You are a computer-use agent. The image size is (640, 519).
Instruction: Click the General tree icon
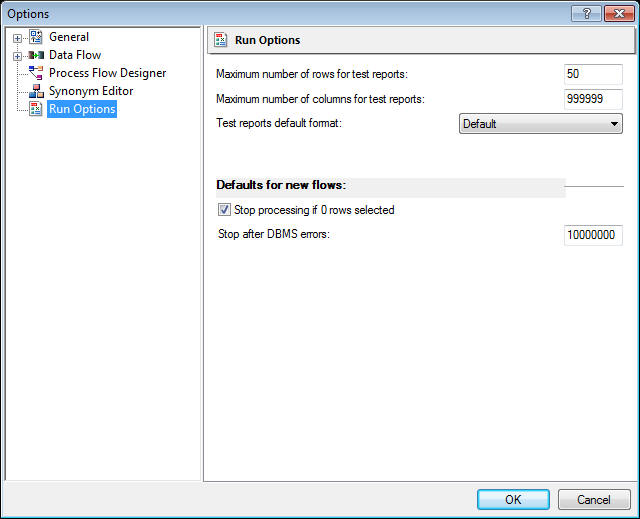[x=36, y=37]
